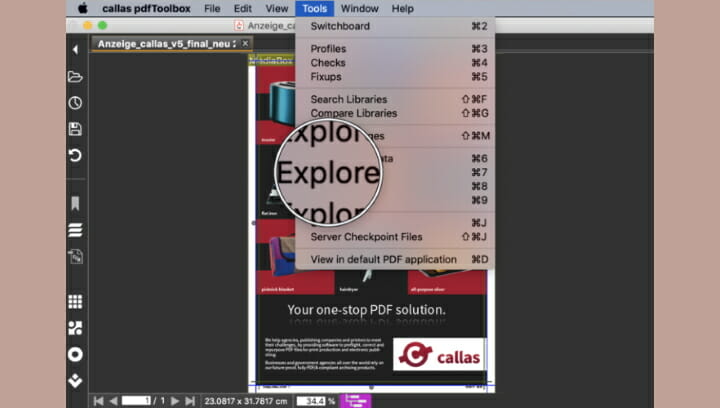This screenshot has width=720, height=408.
Task: Click the page dimensions 23.0817 x 31.7817 cm readout
Action: click(x=246, y=401)
